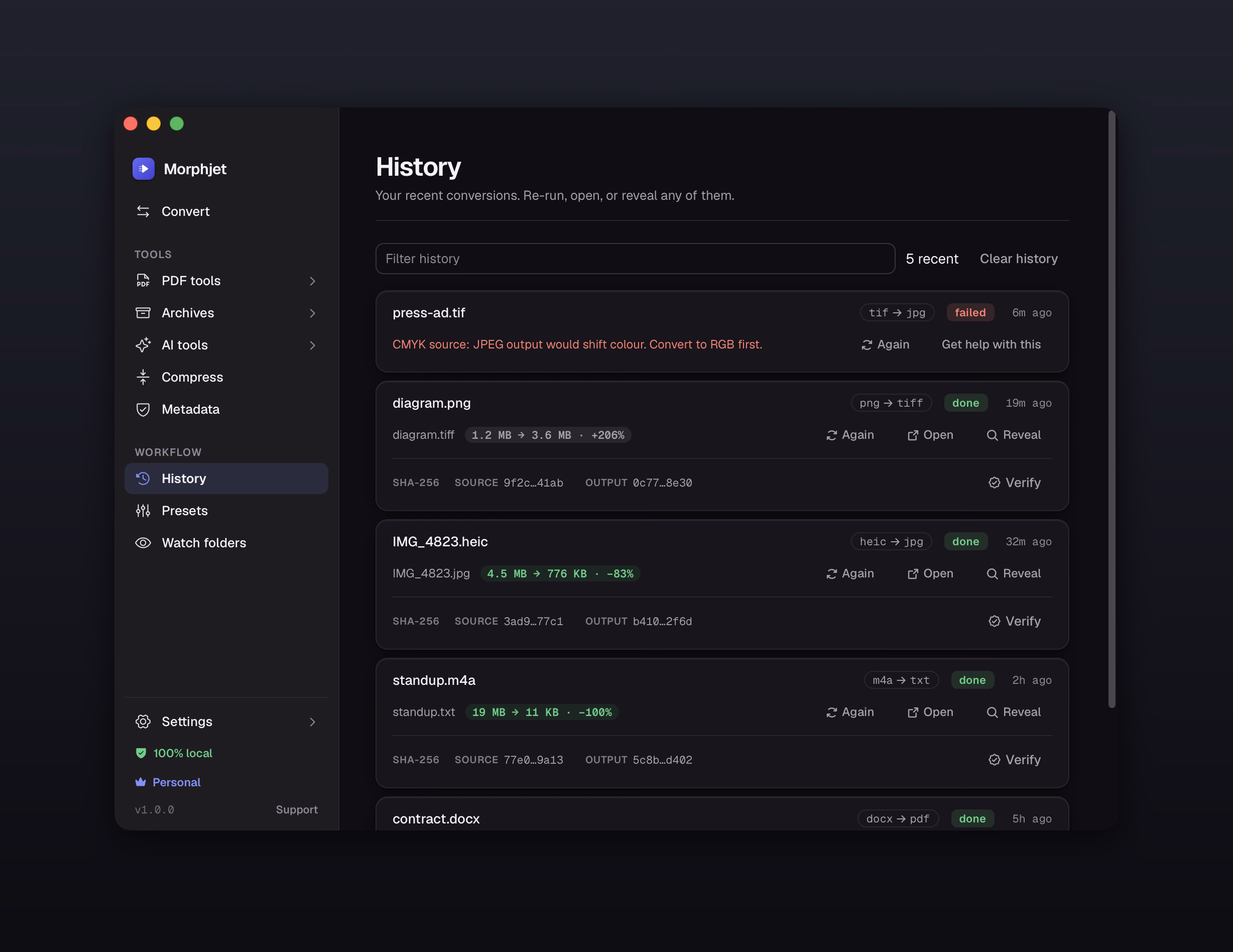This screenshot has height=952, width=1233.
Task: Reveal standup.txt file
Action: (x=1014, y=712)
